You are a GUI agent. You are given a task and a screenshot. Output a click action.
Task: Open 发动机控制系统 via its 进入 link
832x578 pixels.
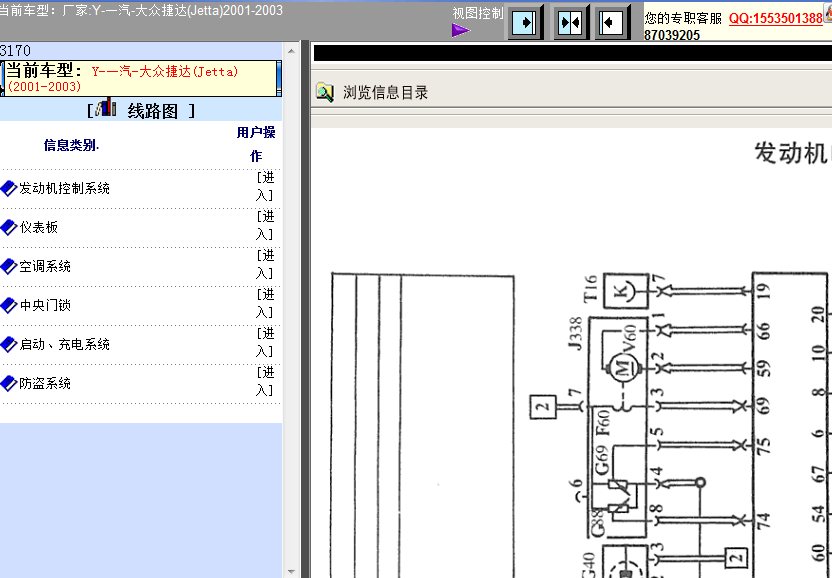pos(265,186)
